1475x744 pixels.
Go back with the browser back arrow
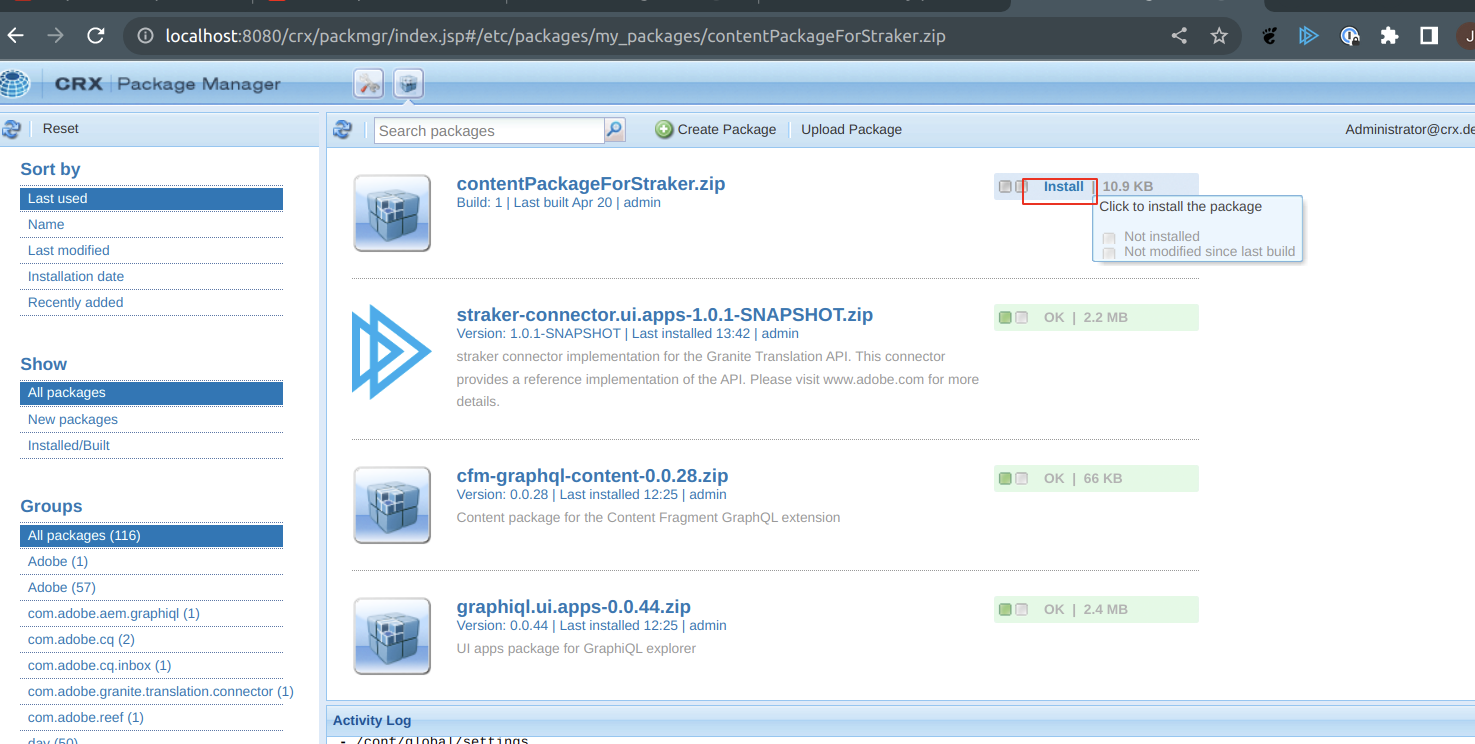(15, 36)
